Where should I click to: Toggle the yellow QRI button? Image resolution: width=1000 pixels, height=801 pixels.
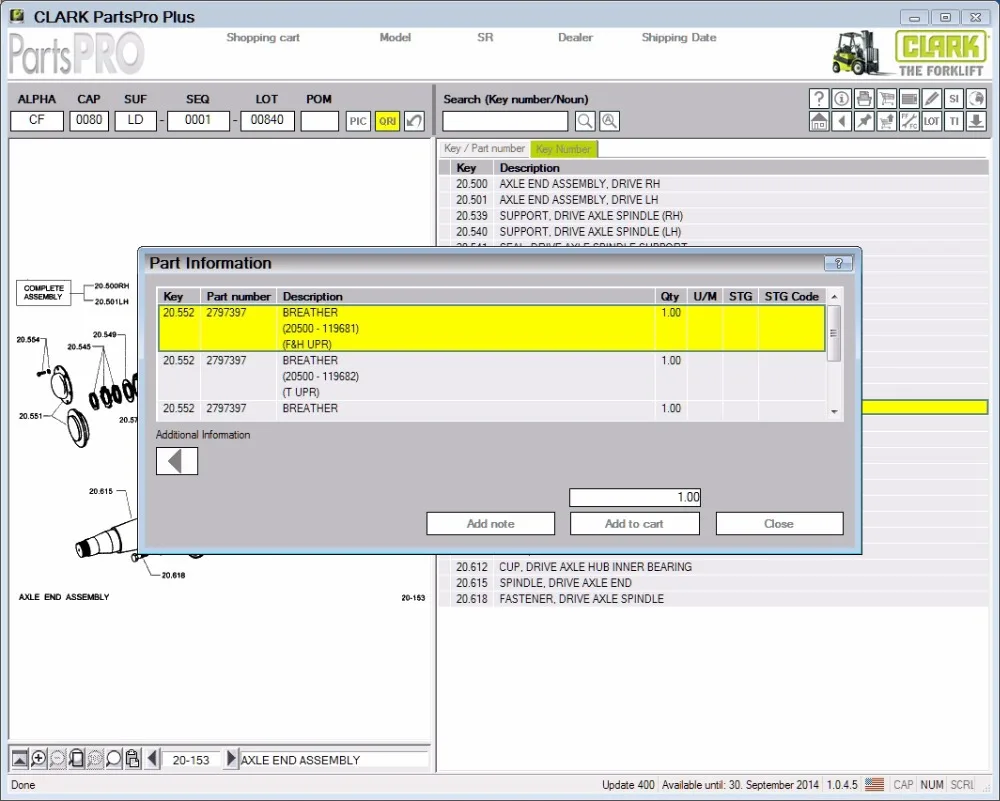[387, 121]
